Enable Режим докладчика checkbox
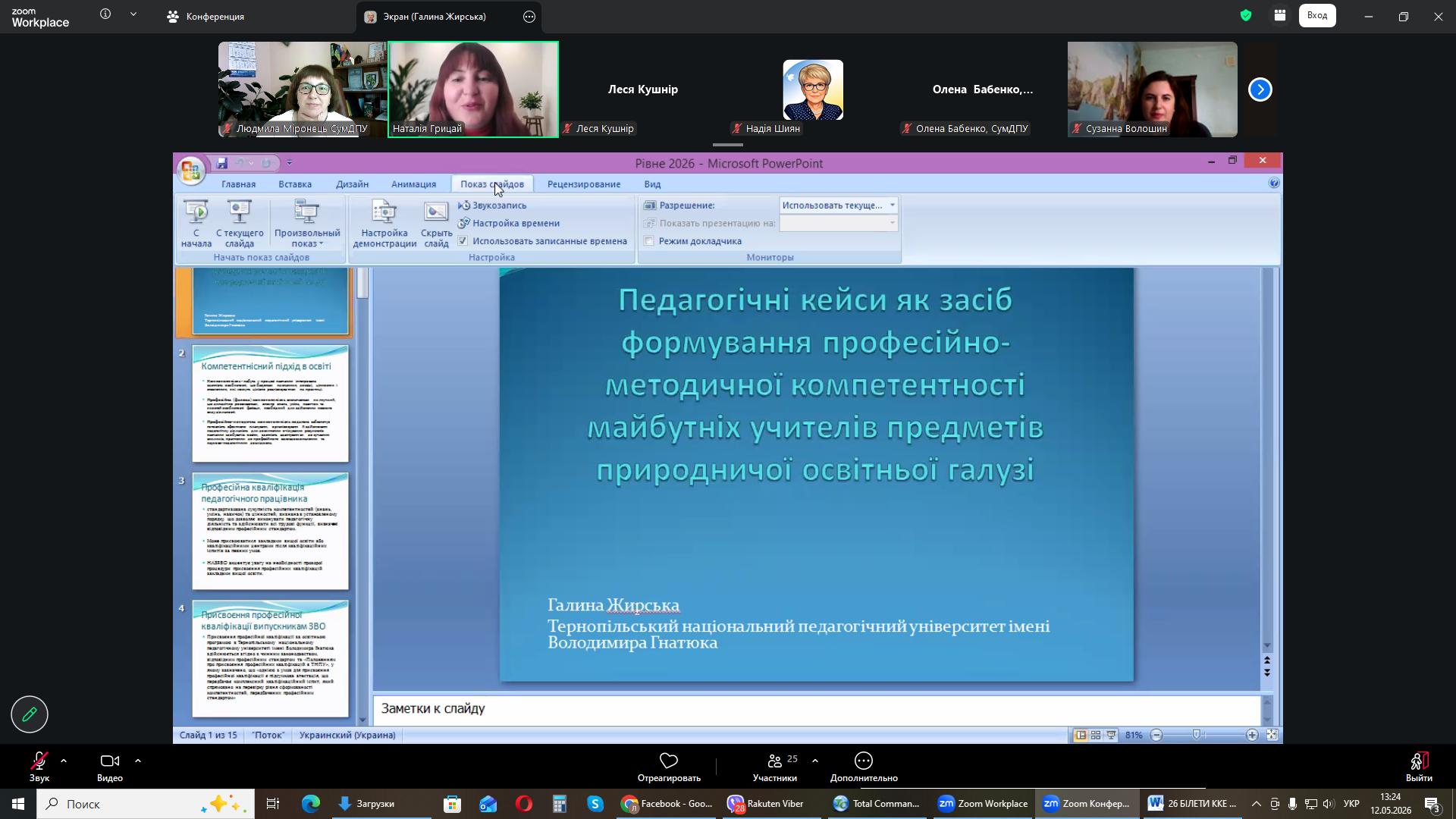1456x819 pixels. pos(649,241)
